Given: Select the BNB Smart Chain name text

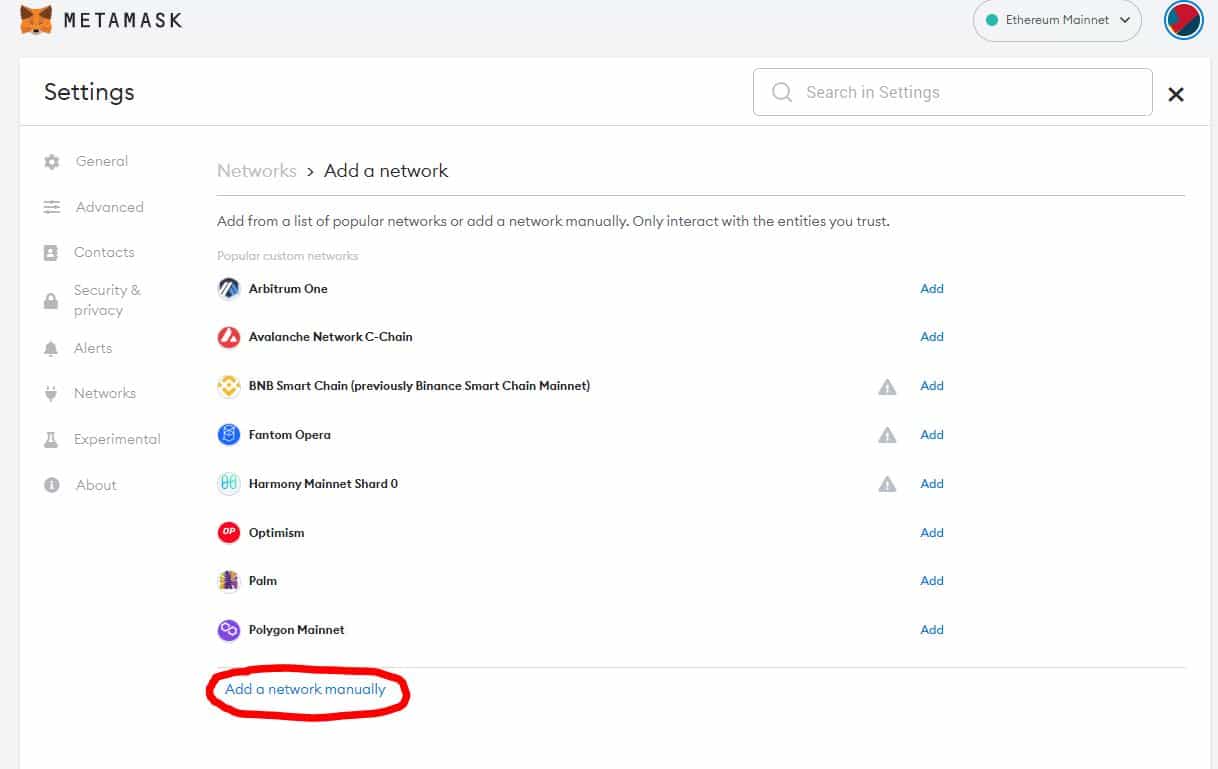Looking at the screenshot, I should coord(419,386).
